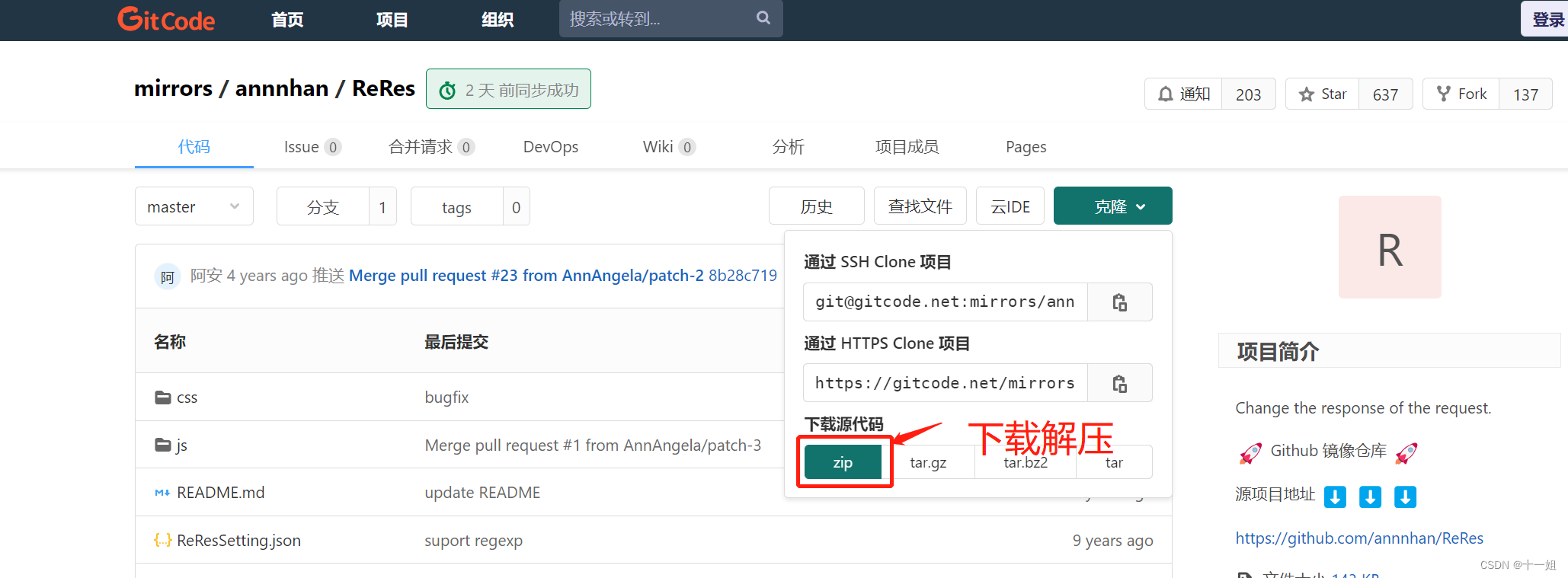Download the tar.gz archive

[x=928, y=462]
